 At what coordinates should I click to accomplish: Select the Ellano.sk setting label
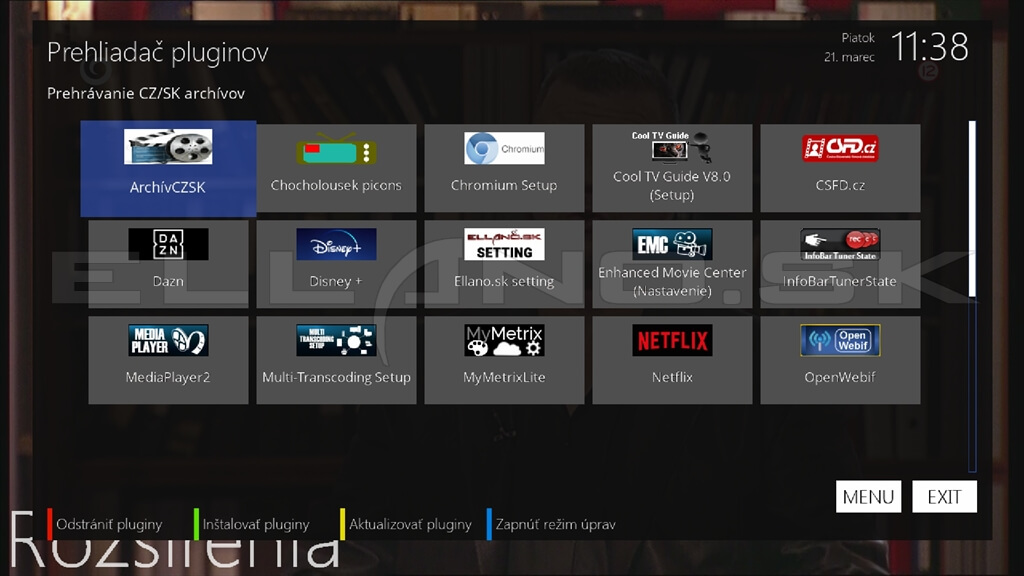click(x=504, y=281)
